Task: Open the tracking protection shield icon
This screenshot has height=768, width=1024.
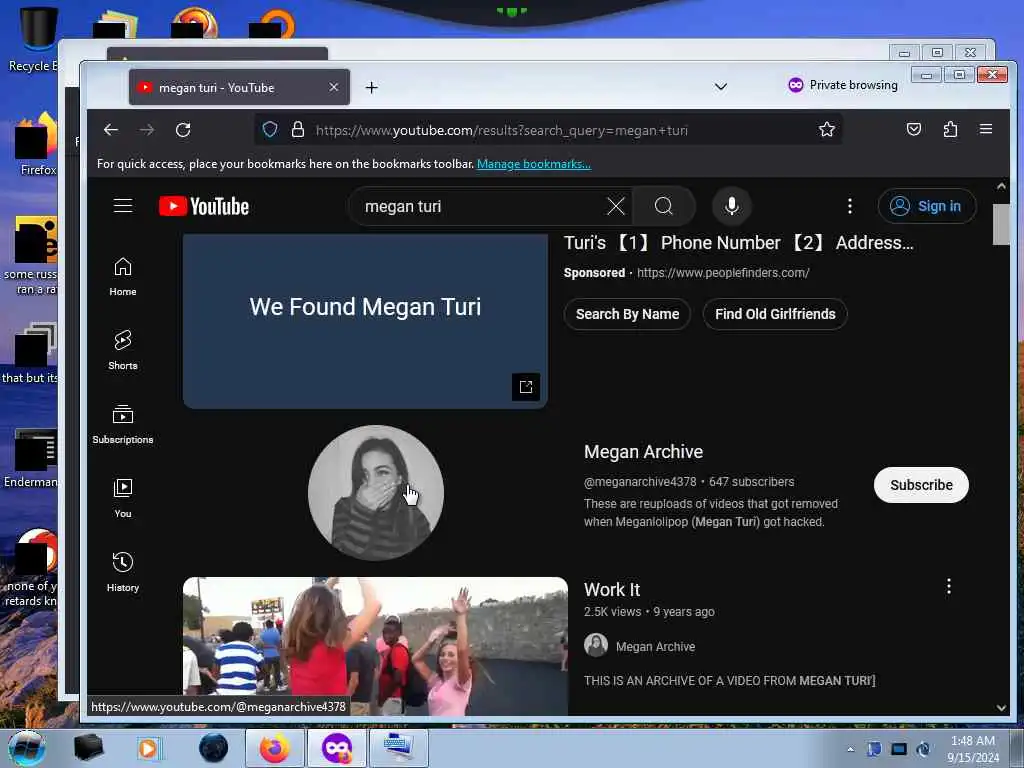Action: click(270, 130)
